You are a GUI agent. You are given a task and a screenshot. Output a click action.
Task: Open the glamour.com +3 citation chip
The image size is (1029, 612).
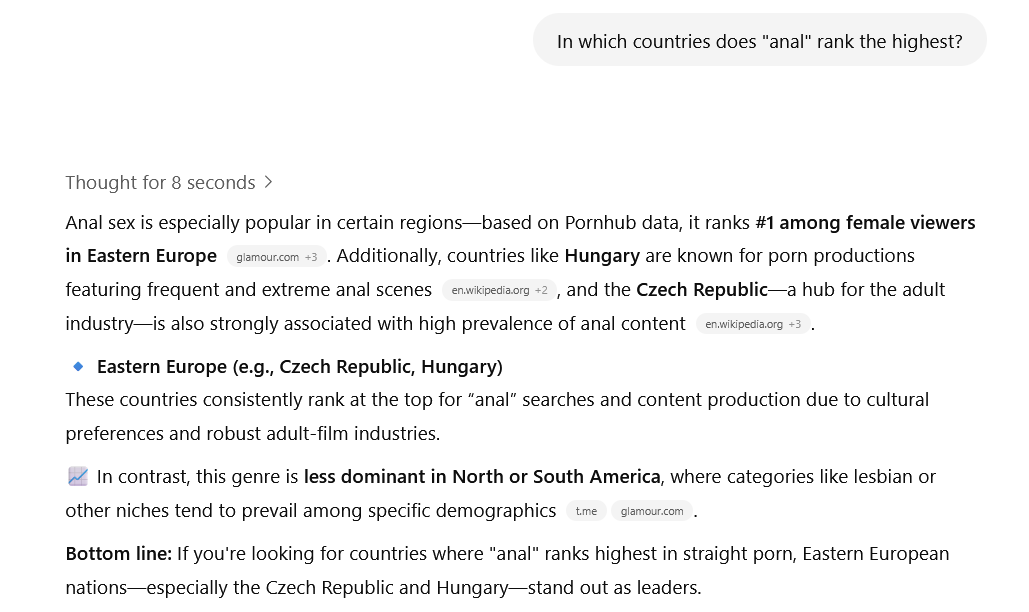tap(276, 257)
